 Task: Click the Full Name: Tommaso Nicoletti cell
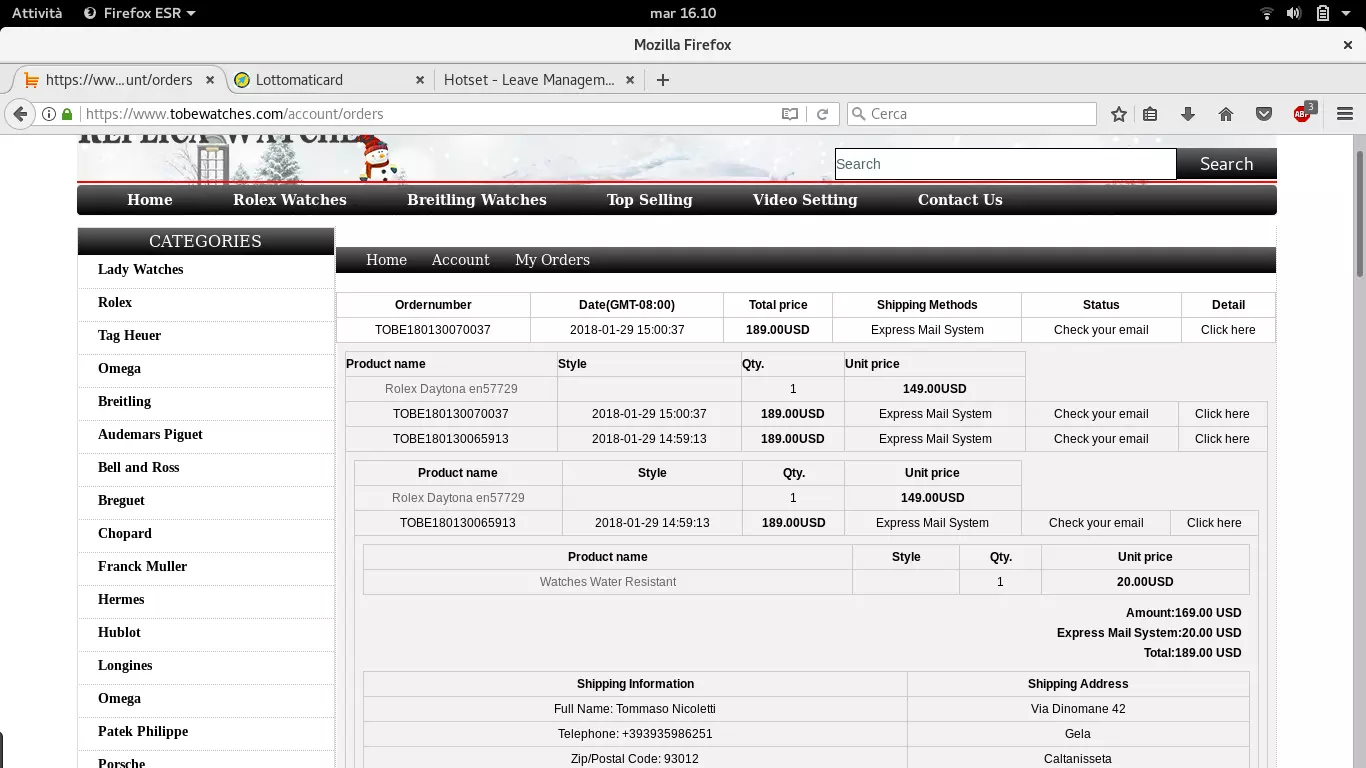(x=635, y=709)
